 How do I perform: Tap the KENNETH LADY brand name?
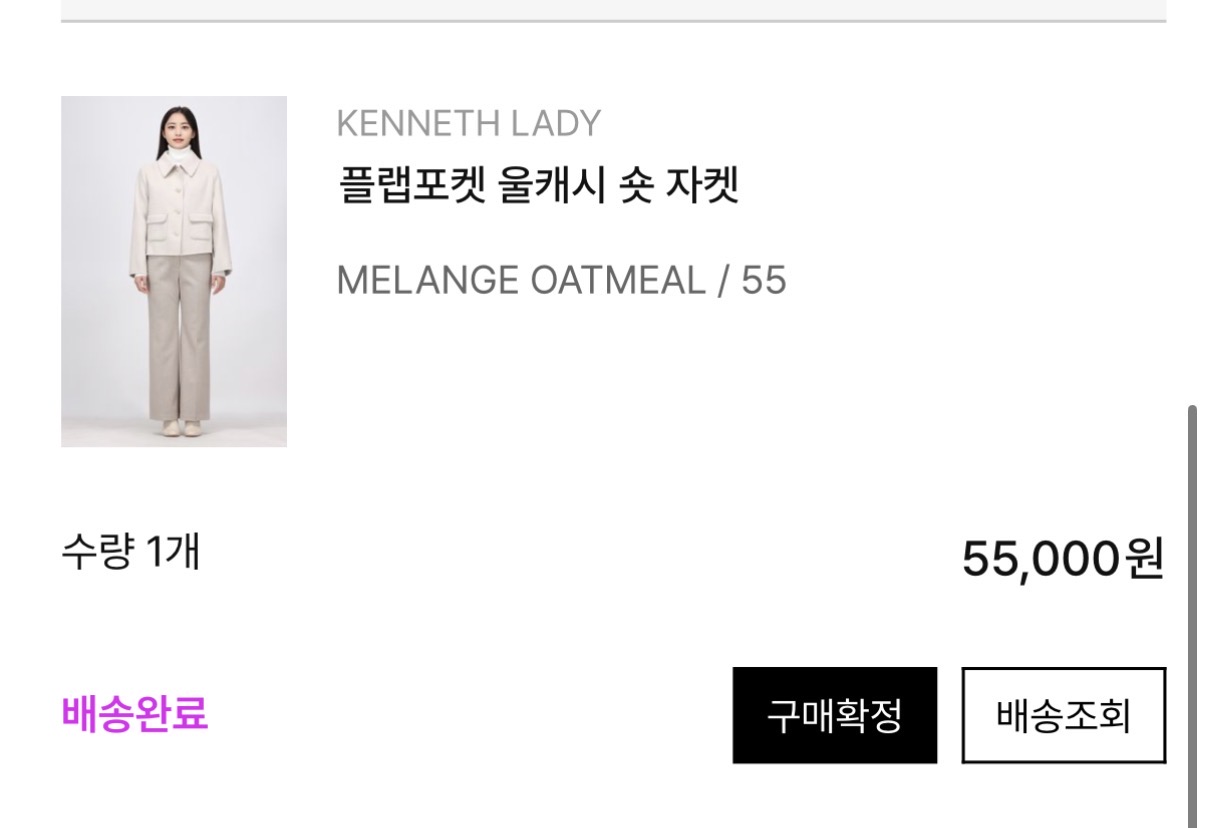[468, 124]
